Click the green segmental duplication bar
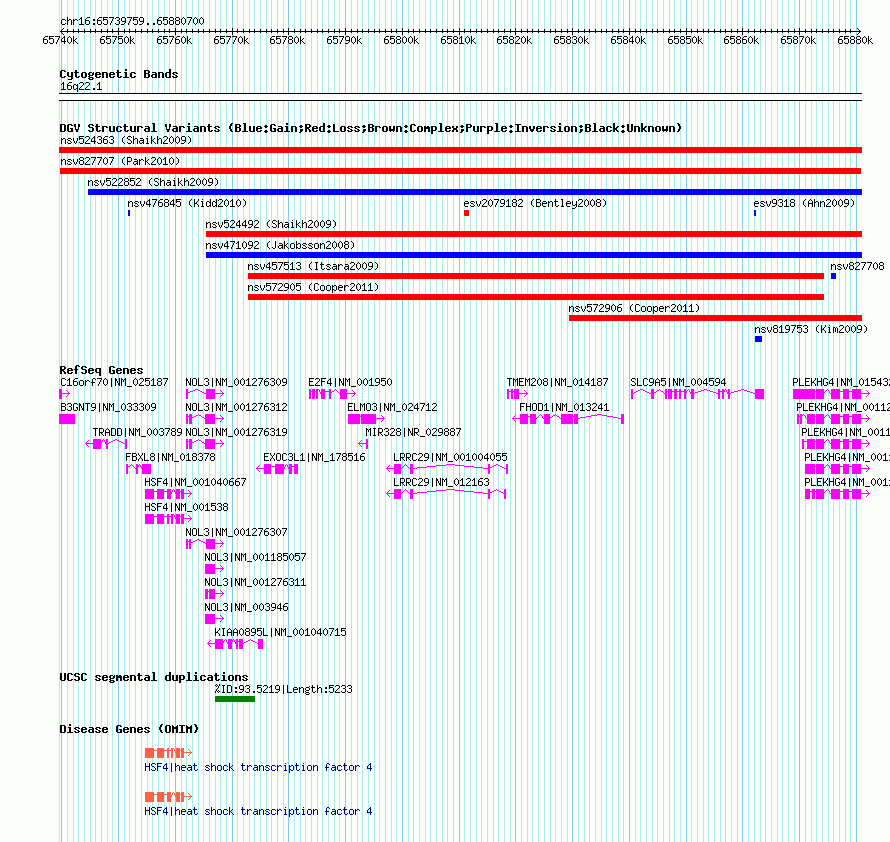 tap(235, 699)
